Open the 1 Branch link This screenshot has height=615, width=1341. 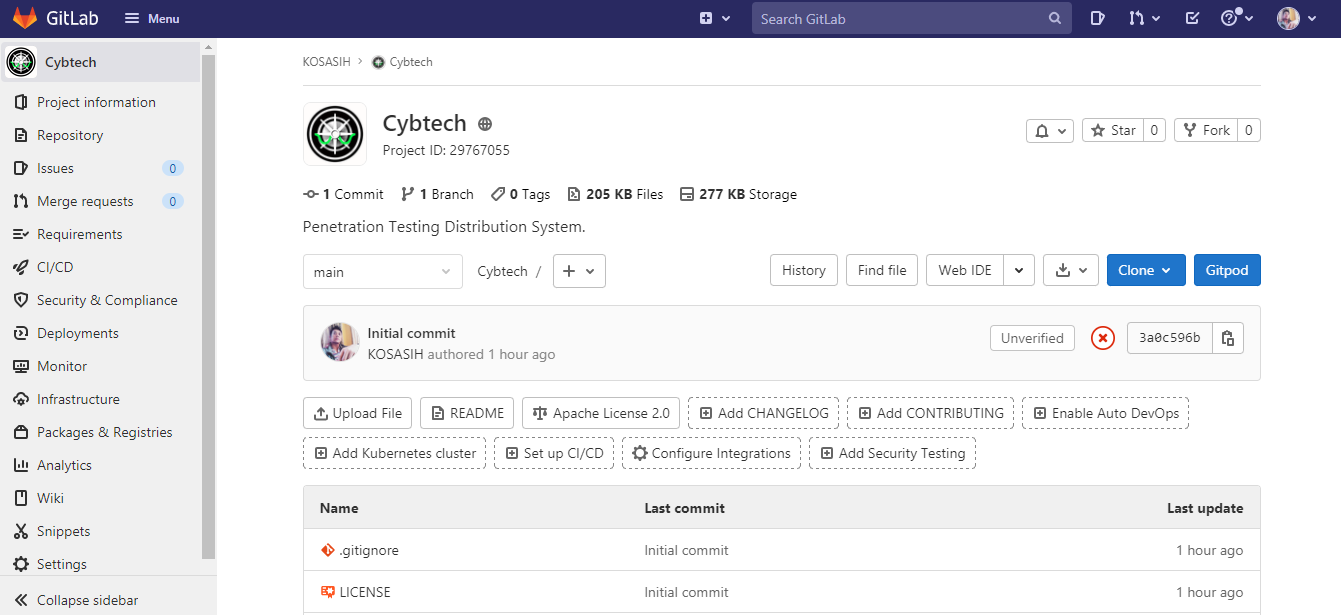(x=437, y=194)
